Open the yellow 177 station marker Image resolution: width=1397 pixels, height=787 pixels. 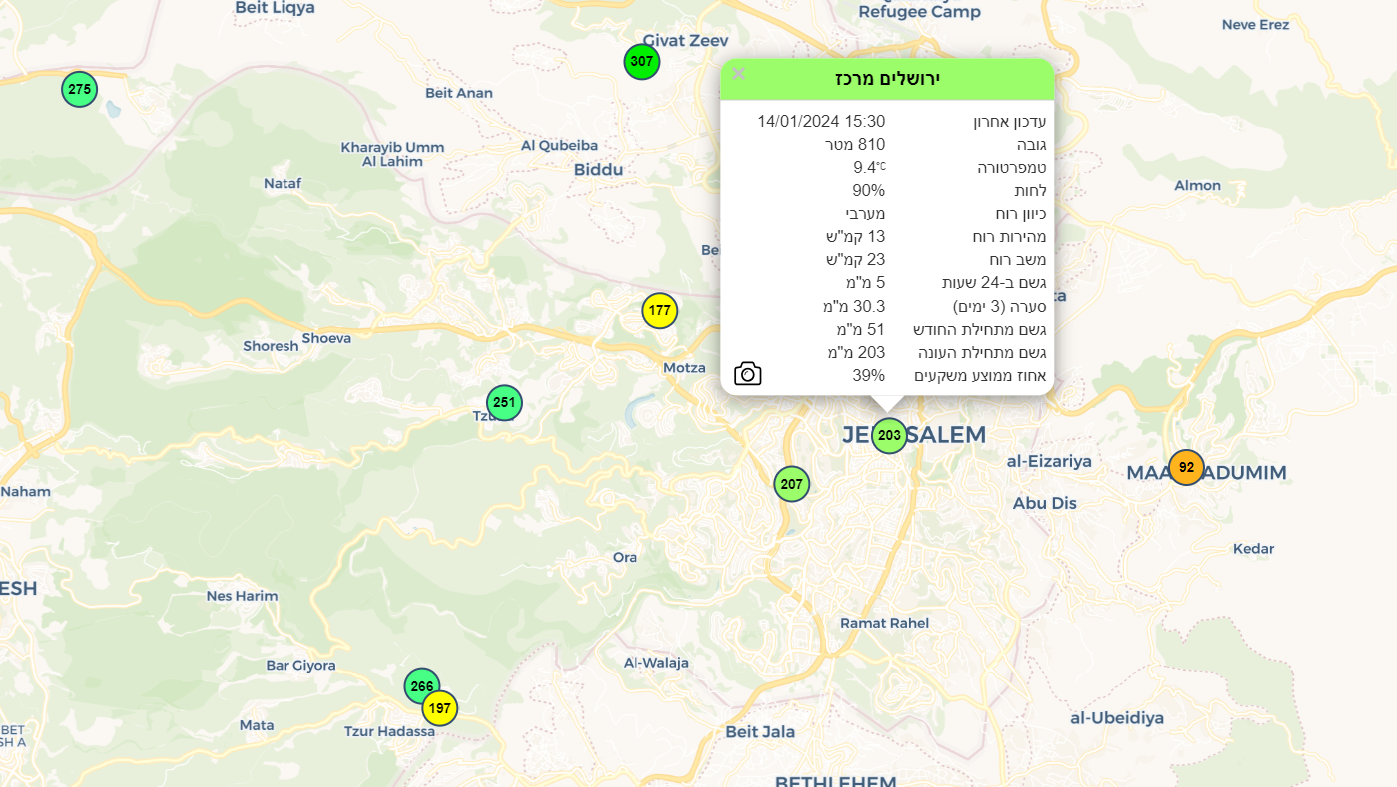coord(659,311)
